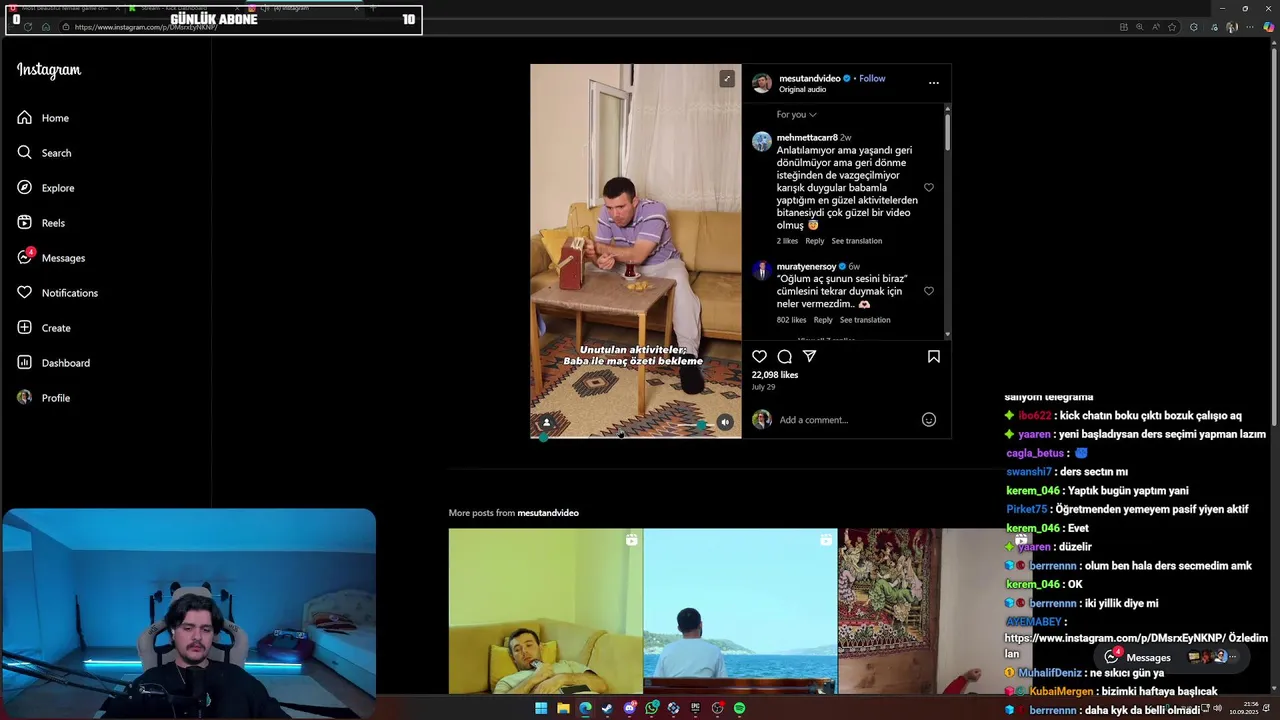
Task: See translation of muratyenersoy's comment
Action: (x=865, y=320)
